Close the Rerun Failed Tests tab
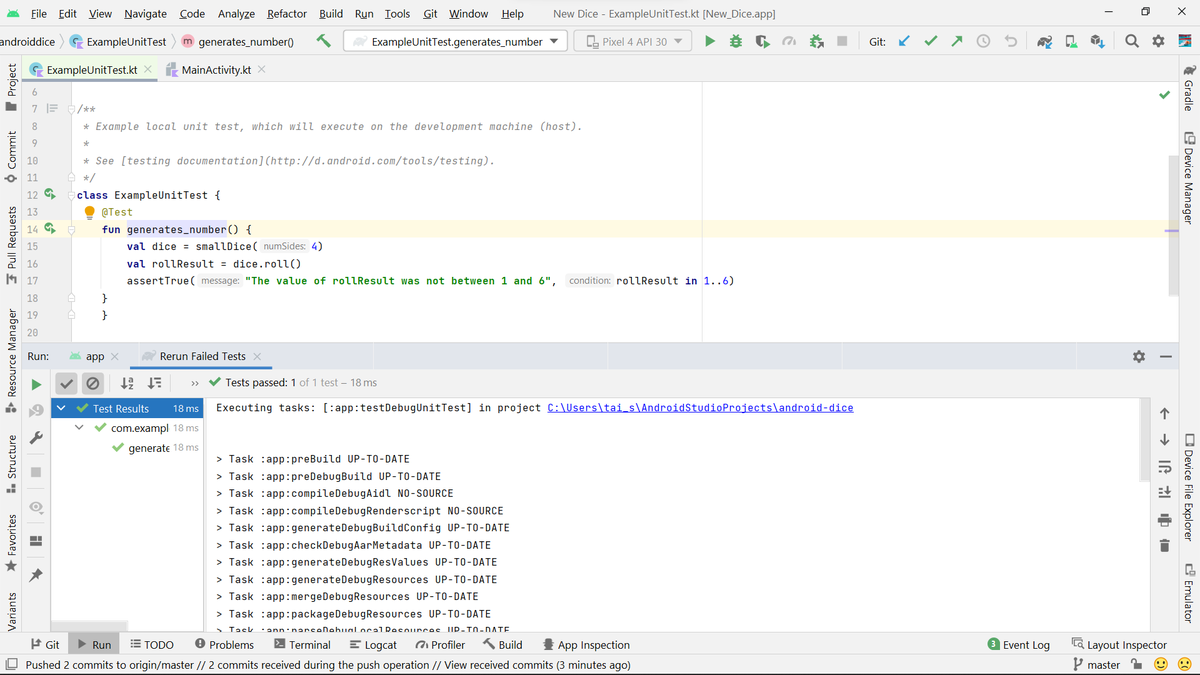This screenshot has height=675, width=1200. [x=257, y=356]
